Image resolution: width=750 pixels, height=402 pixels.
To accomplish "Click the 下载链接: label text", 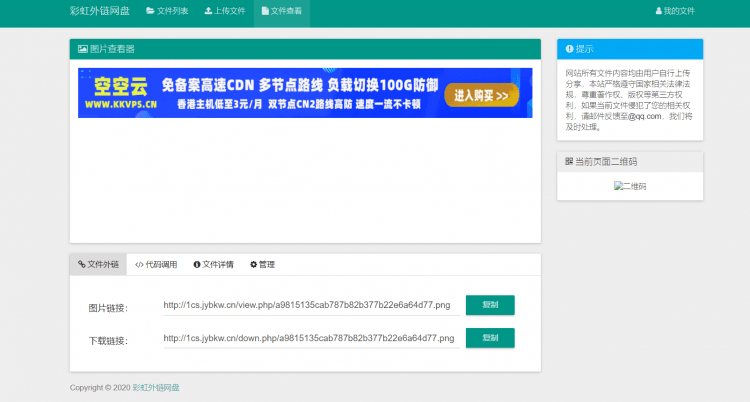I will tap(108, 341).
